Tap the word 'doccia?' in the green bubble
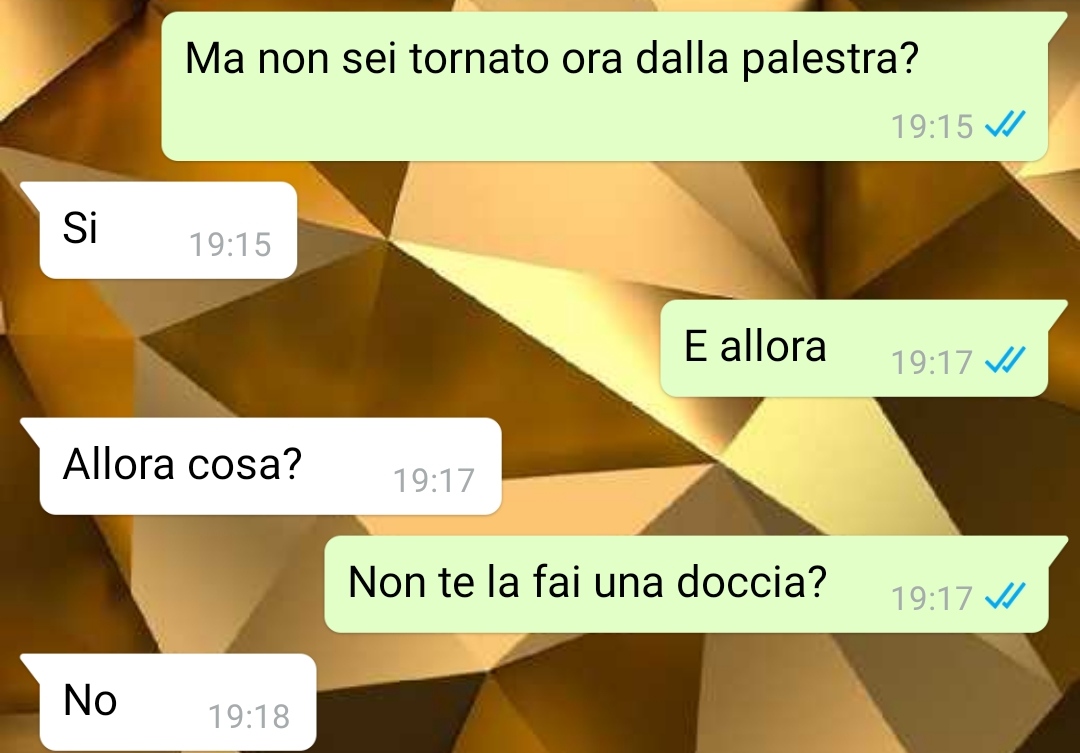 coord(751,582)
